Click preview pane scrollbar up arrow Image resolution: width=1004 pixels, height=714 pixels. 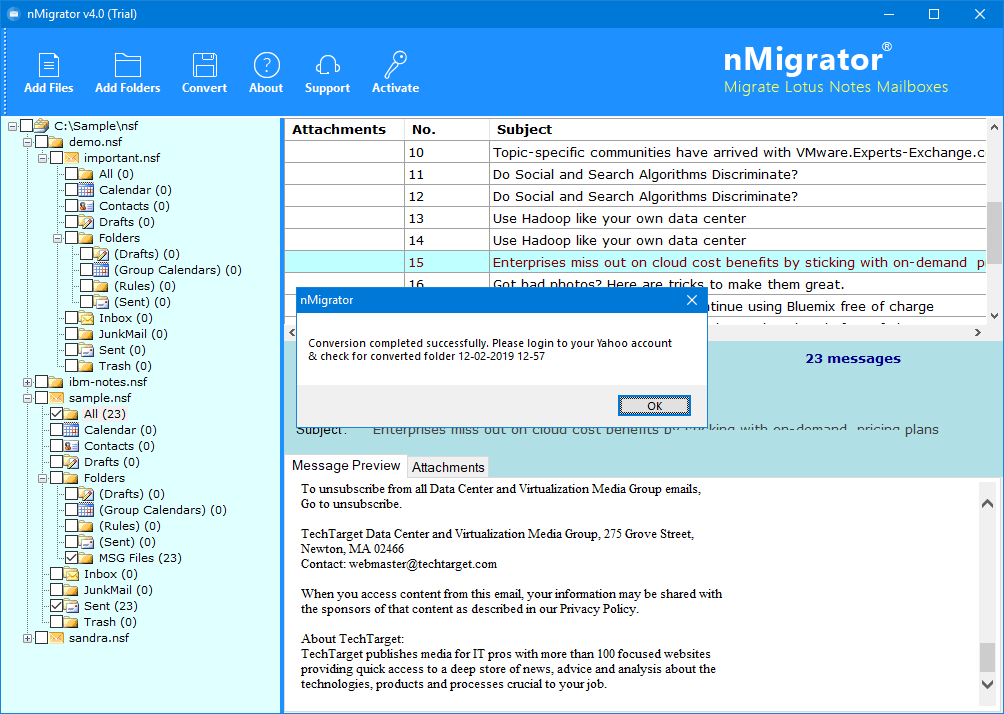tap(988, 503)
